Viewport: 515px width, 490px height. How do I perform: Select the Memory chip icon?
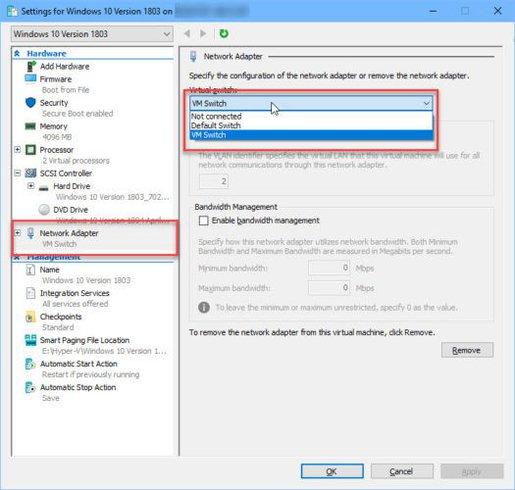(x=30, y=126)
